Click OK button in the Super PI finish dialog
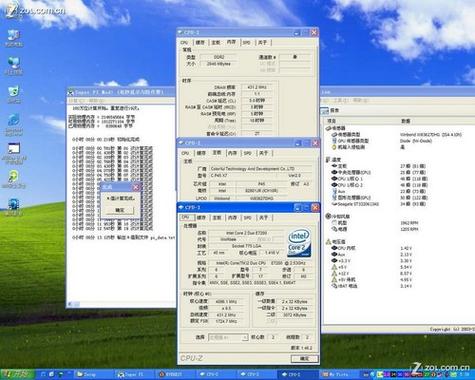 (120, 210)
